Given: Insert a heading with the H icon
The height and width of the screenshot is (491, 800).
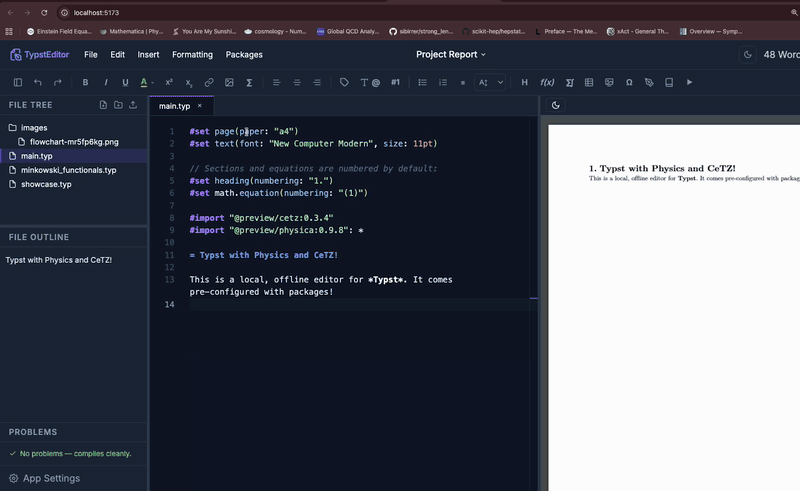Looking at the screenshot, I should pyautogui.click(x=524, y=82).
